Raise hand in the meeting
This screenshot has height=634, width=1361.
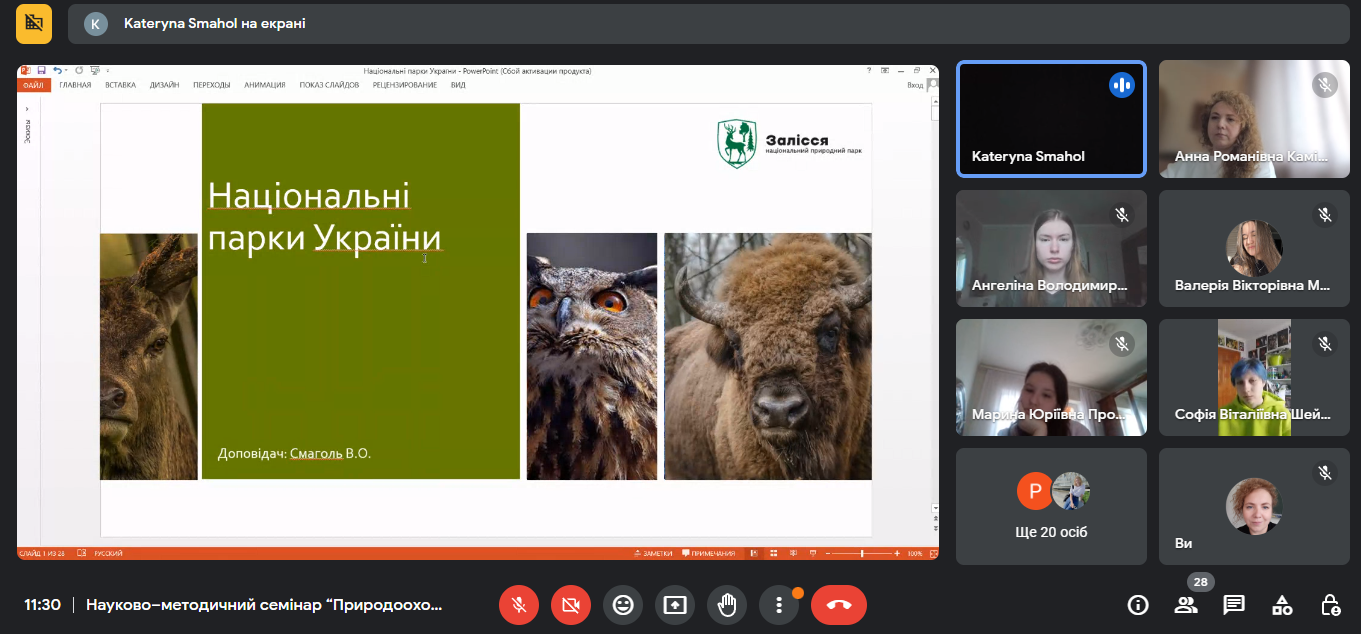(727, 605)
